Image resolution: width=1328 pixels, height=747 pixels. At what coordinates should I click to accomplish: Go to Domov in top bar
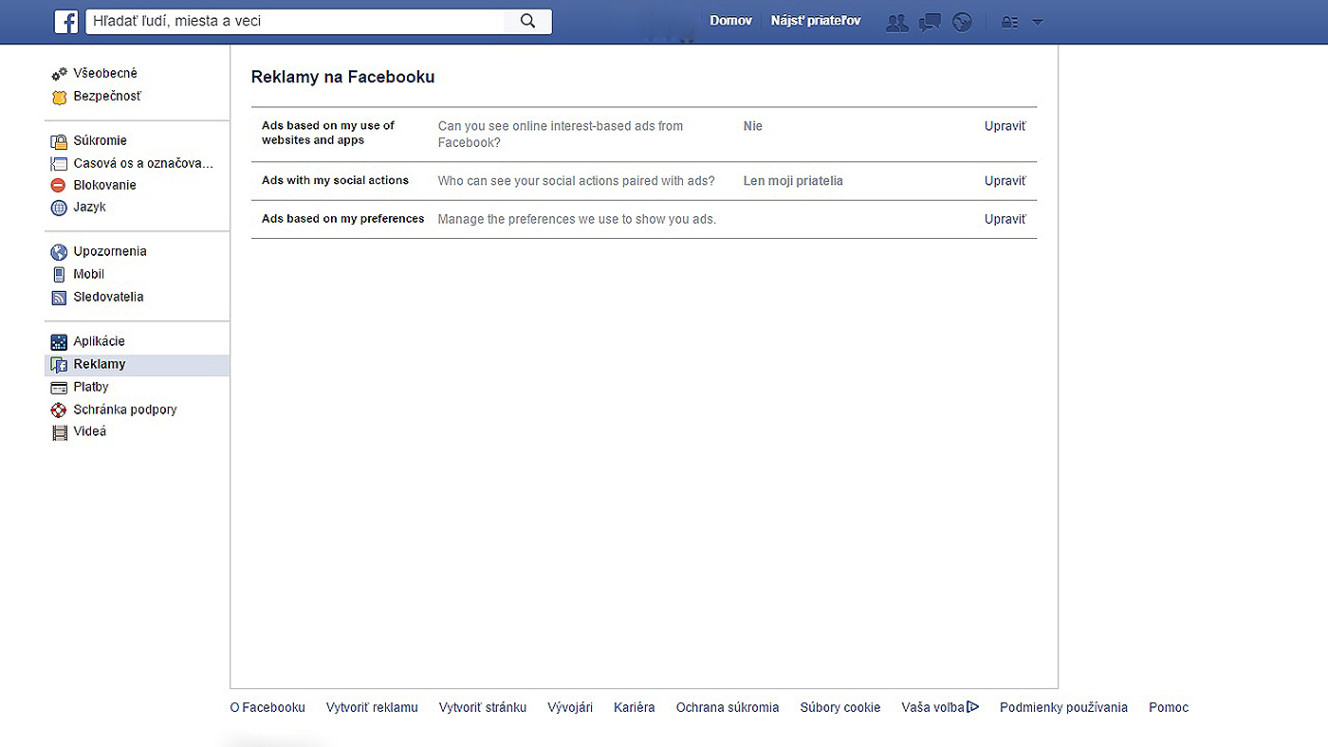coord(731,21)
